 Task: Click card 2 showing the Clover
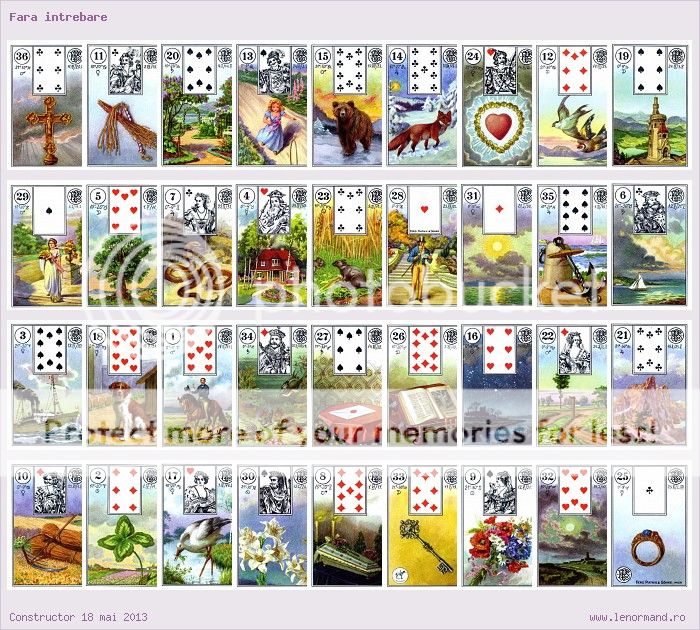point(122,525)
